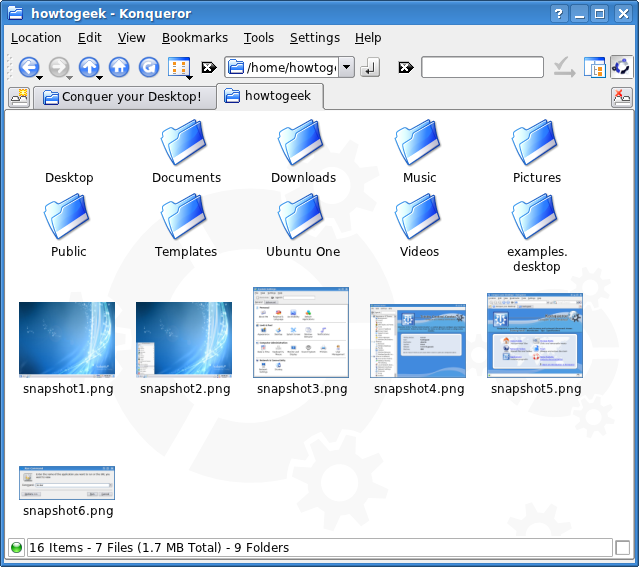The image size is (639, 567).
Task: Open the Up button parent-folder arrow
Action: (99, 77)
